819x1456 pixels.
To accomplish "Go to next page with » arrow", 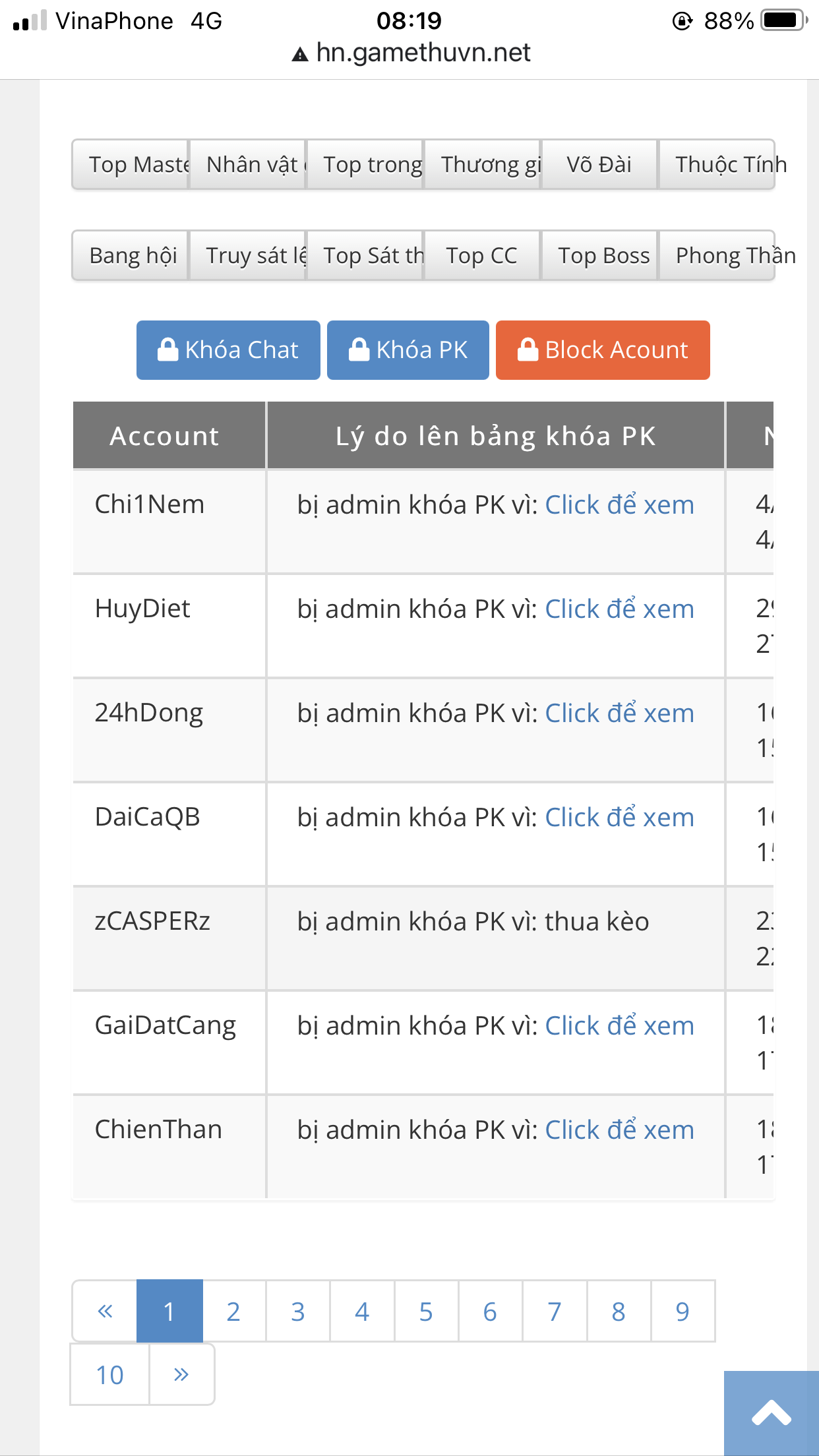I will click(181, 1375).
